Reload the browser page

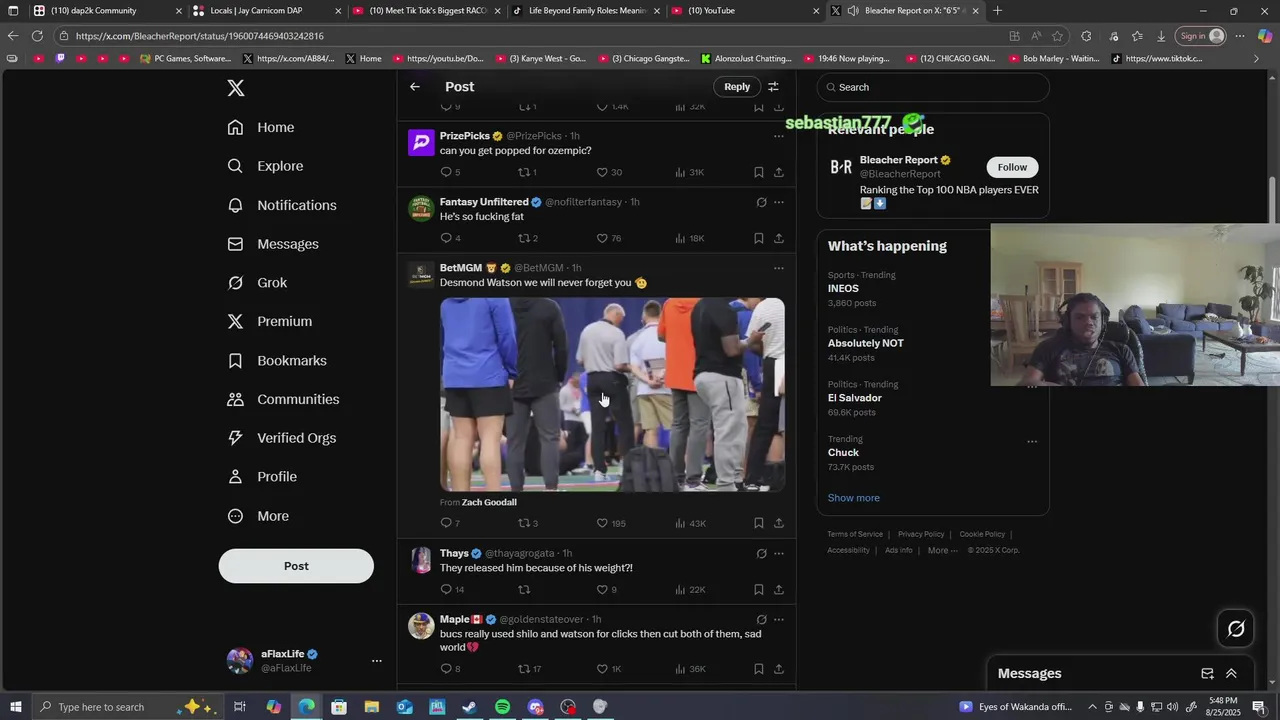pos(37,36)
